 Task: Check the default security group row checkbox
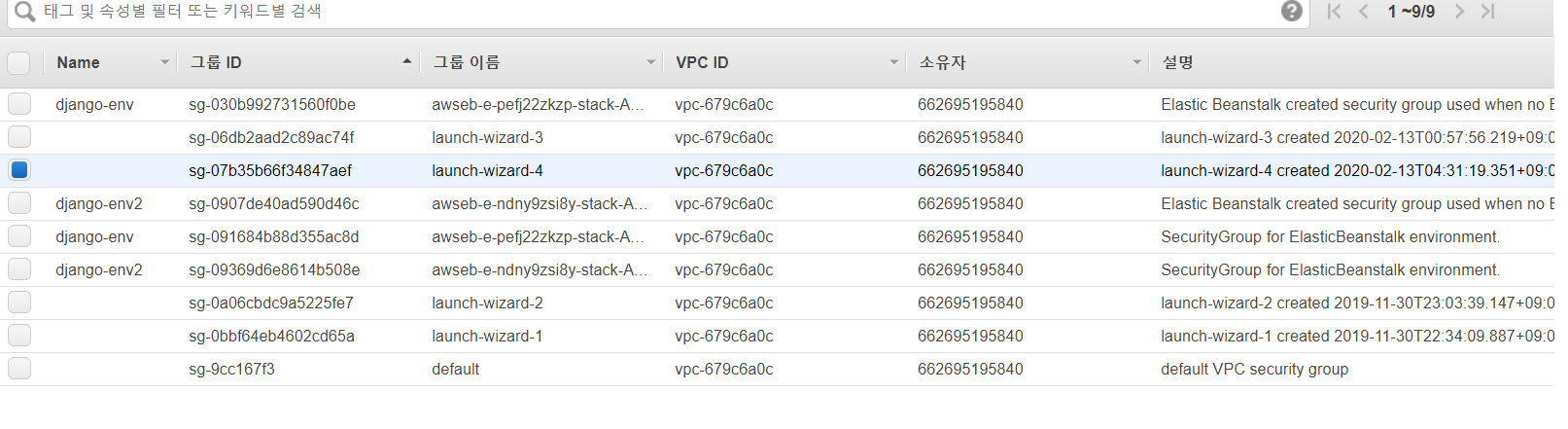point(19,369)
